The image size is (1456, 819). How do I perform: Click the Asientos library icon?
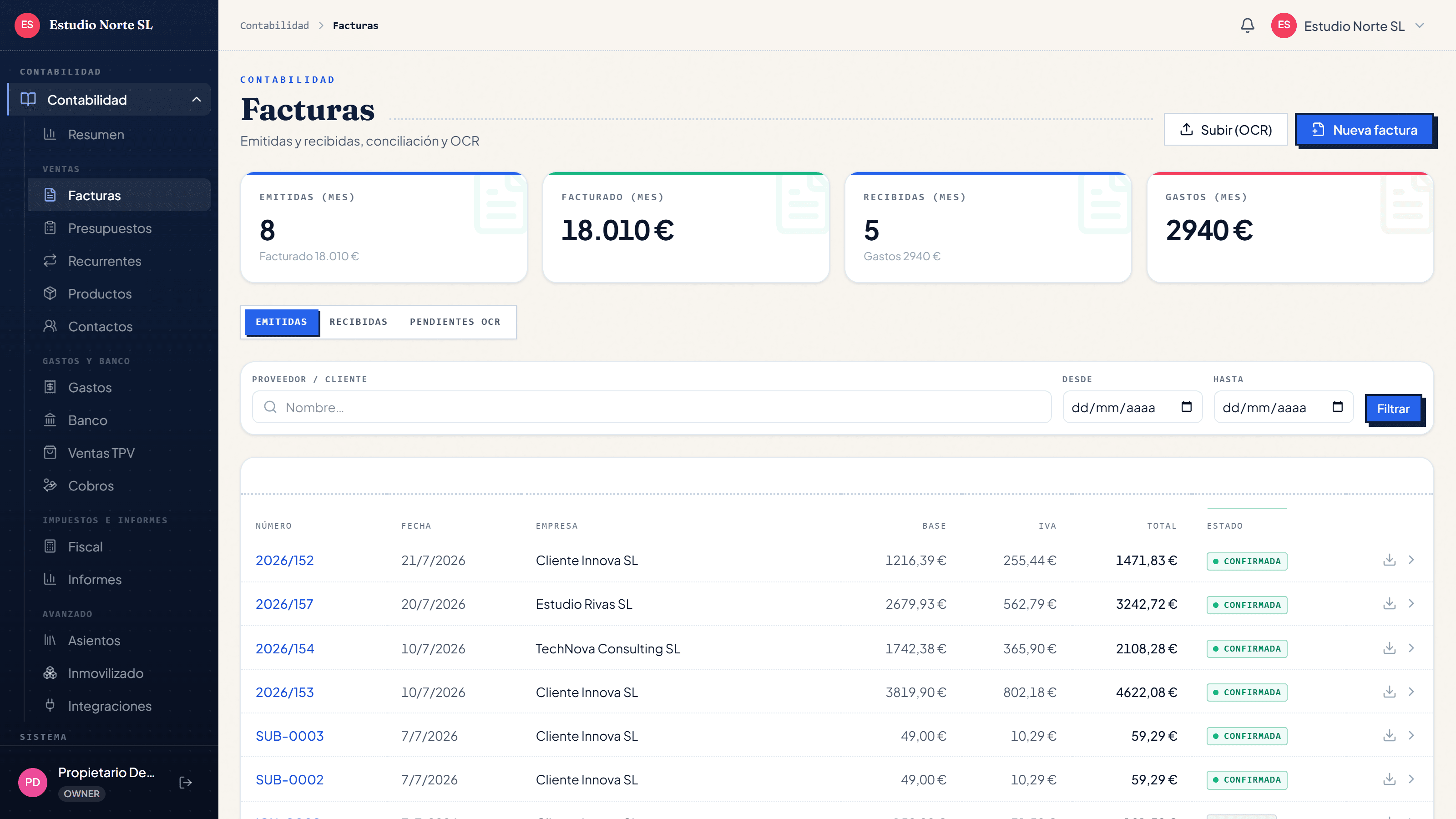(50, 640)
